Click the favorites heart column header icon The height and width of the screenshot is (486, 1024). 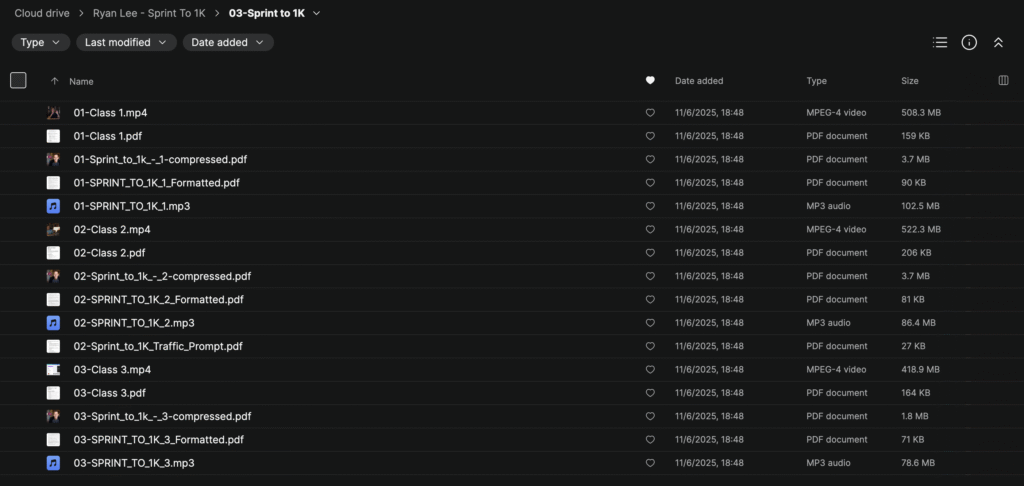pyautogui.click(x=650, y=81)
